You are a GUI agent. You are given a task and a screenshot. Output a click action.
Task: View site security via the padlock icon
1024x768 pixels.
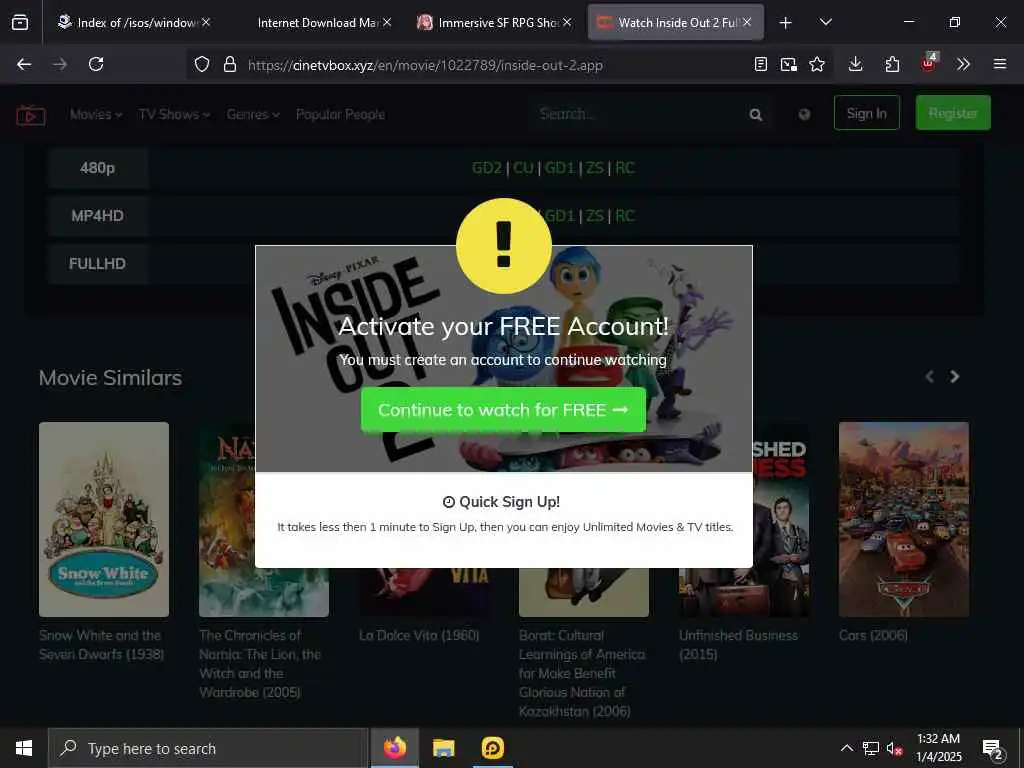229,64
